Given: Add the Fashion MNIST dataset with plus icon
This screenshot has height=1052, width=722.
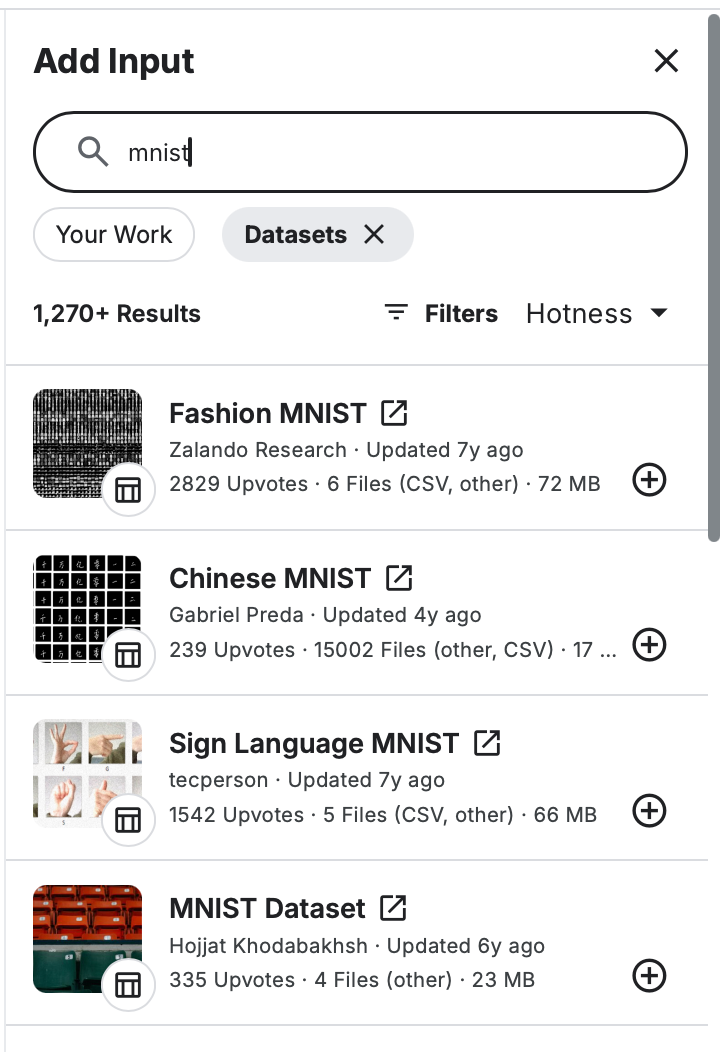Looking at the screenshot, I should (650, 481).
